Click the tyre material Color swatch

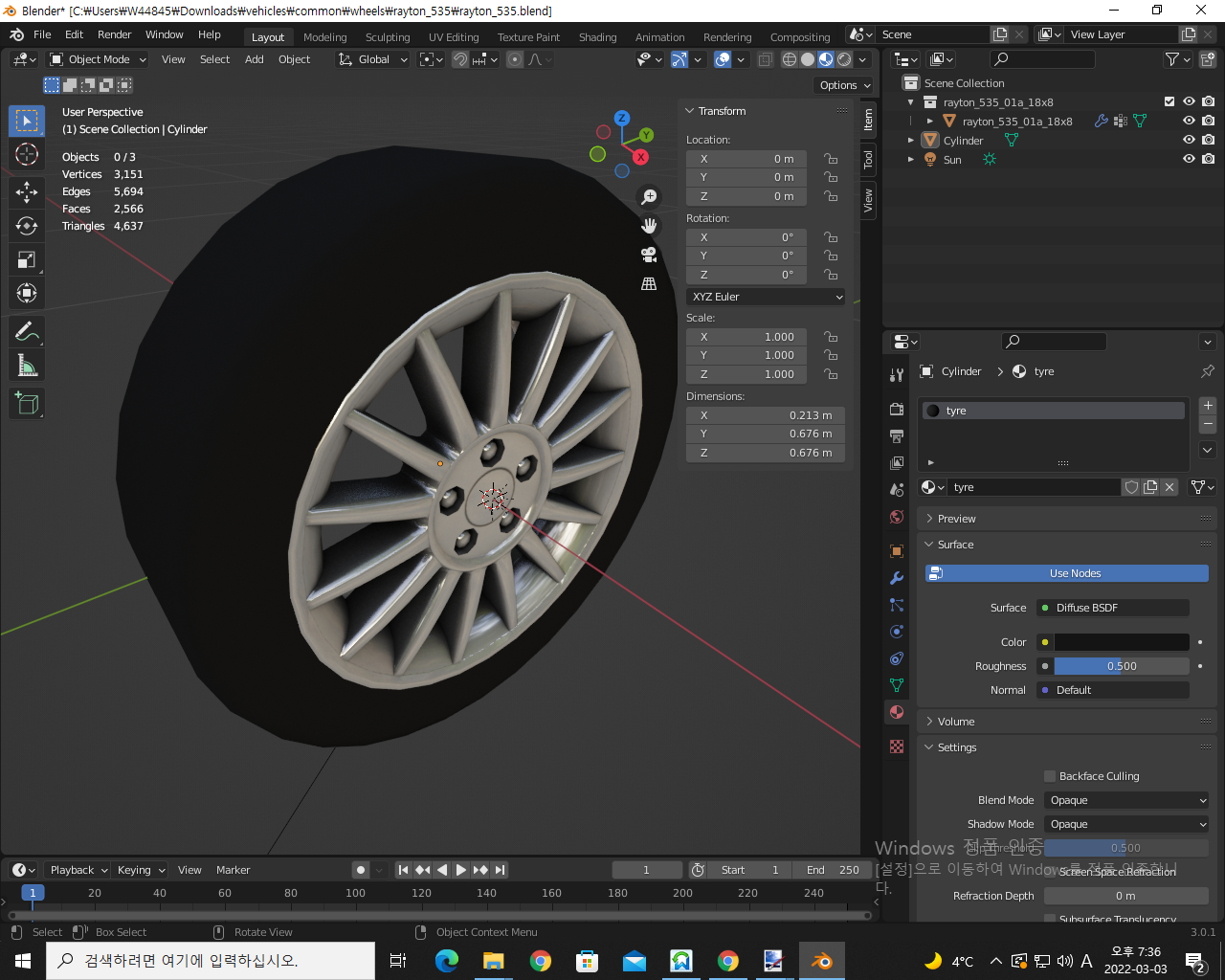1122,642
